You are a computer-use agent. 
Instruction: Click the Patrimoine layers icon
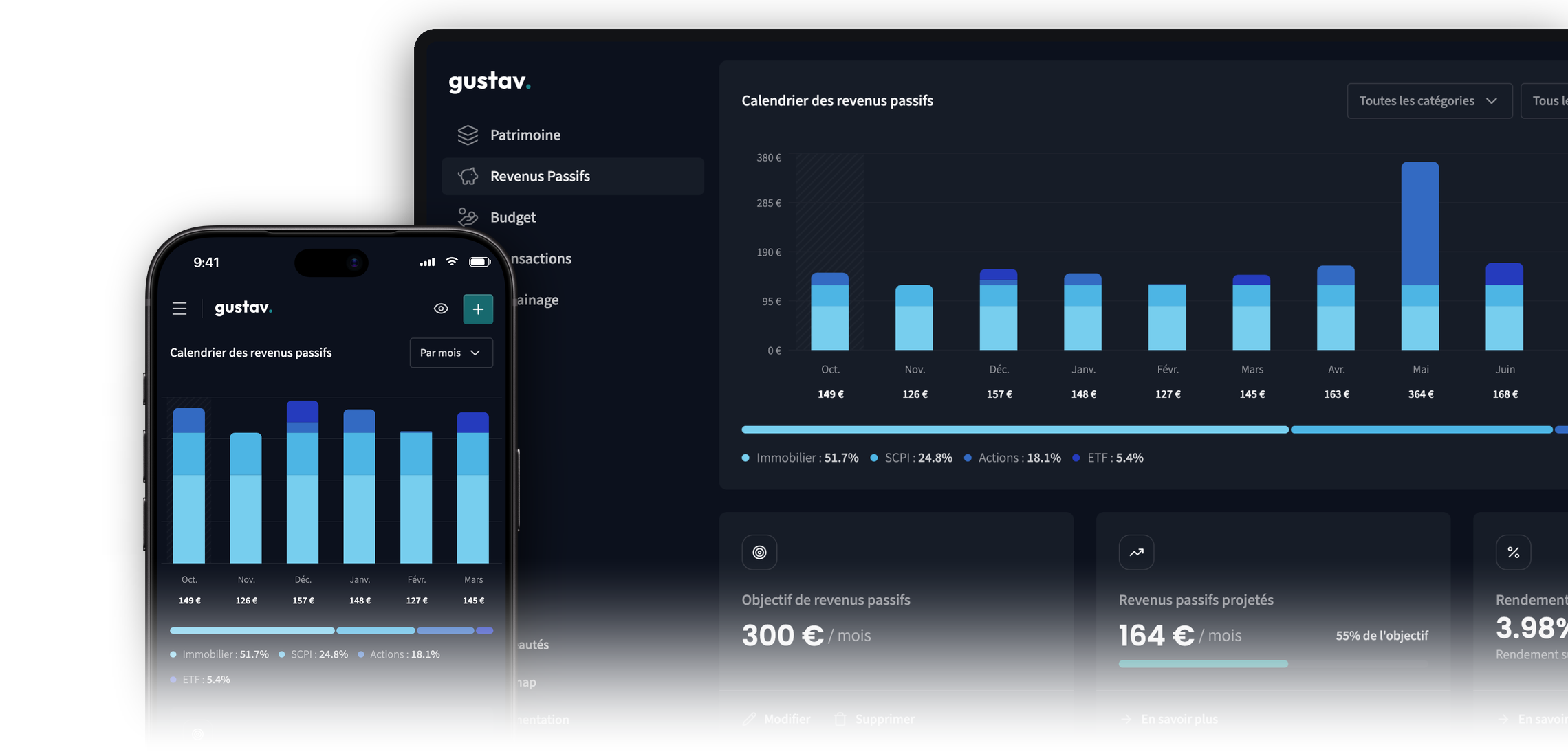[468, 135]
